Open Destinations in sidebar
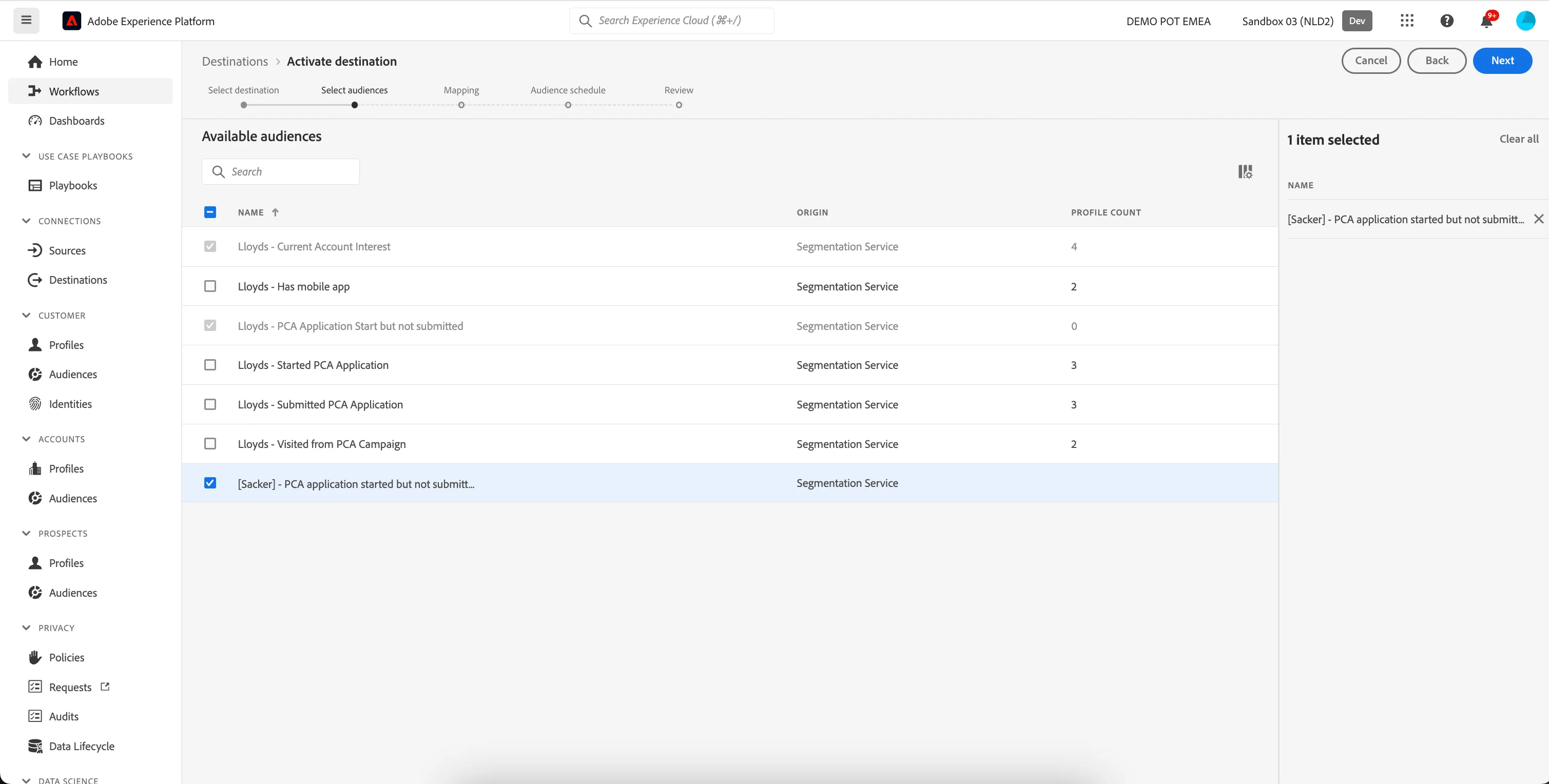 67,280
